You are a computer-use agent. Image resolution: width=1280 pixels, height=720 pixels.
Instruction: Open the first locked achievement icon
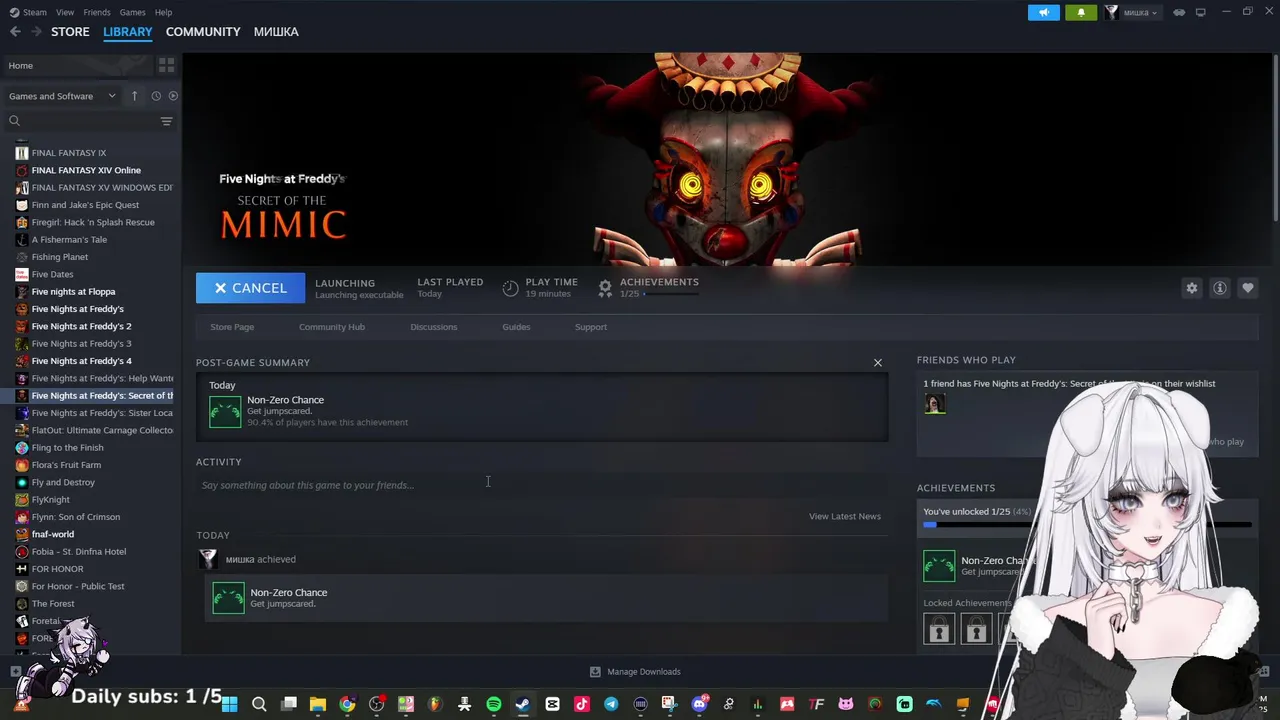pyautogui.click(x=939, y=629)
